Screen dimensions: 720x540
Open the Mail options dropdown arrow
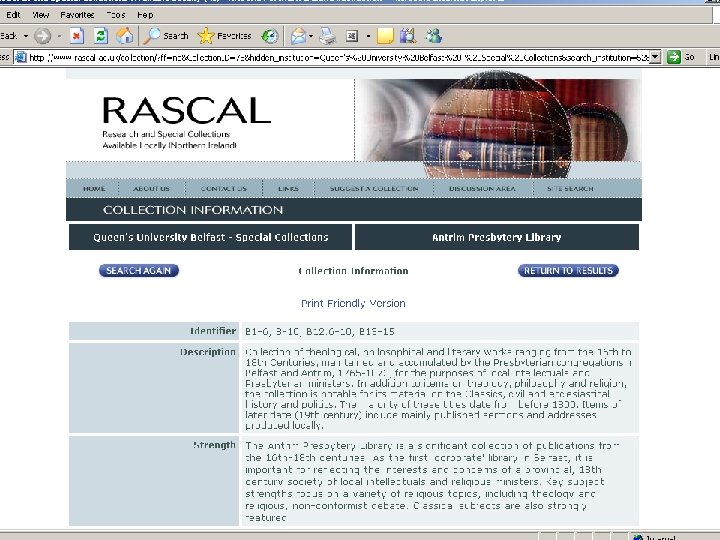click(x=311, y=36)
